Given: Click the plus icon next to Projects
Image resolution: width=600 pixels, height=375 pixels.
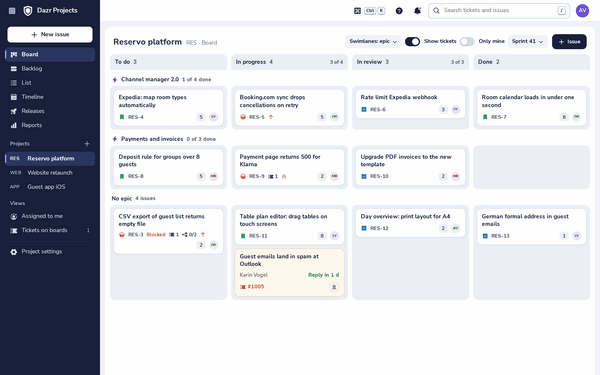Looking at the screenshot, I should (87, 144).
